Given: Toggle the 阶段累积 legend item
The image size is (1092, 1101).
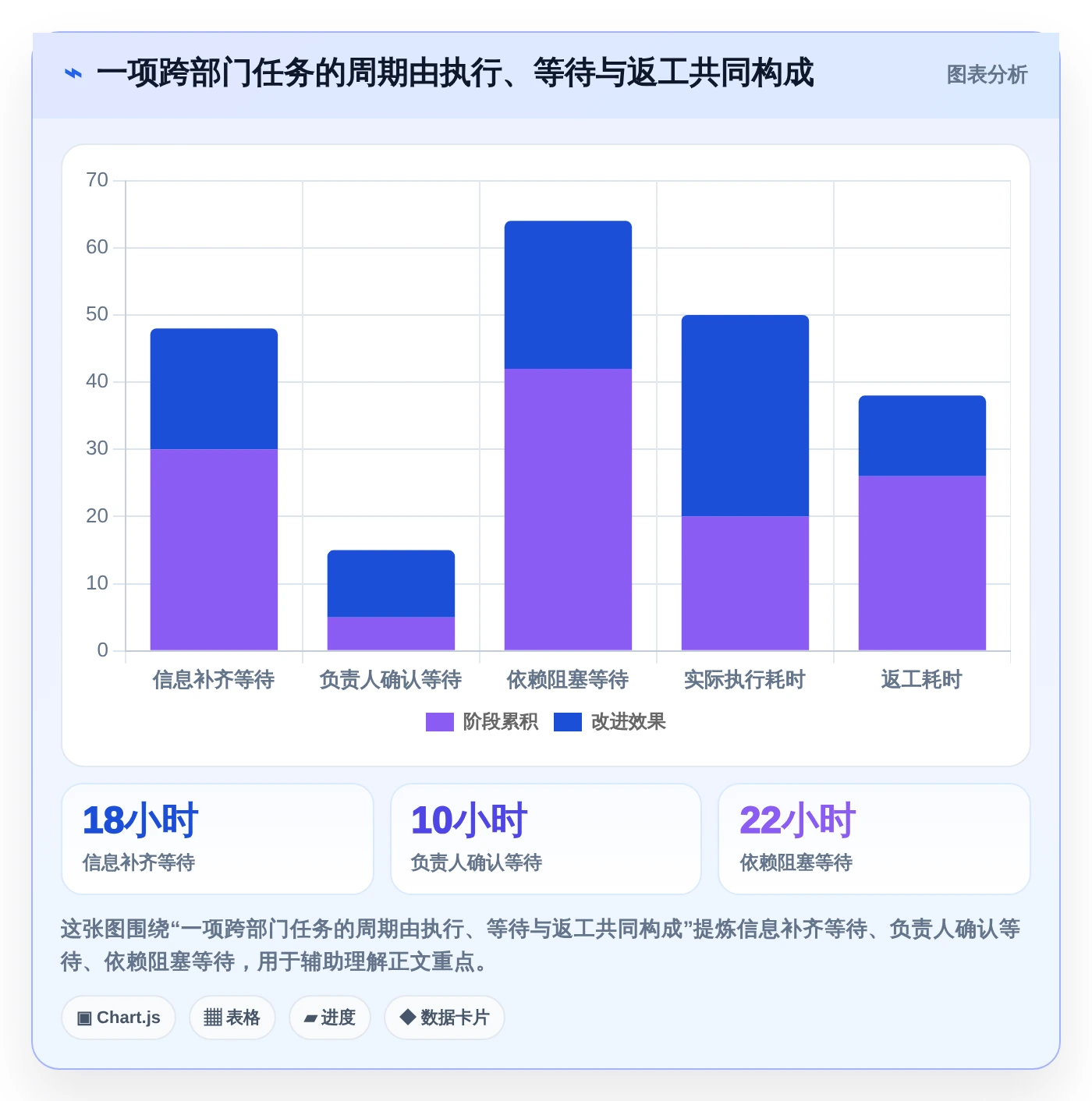Looking at the screenshot, I should 482,722.
